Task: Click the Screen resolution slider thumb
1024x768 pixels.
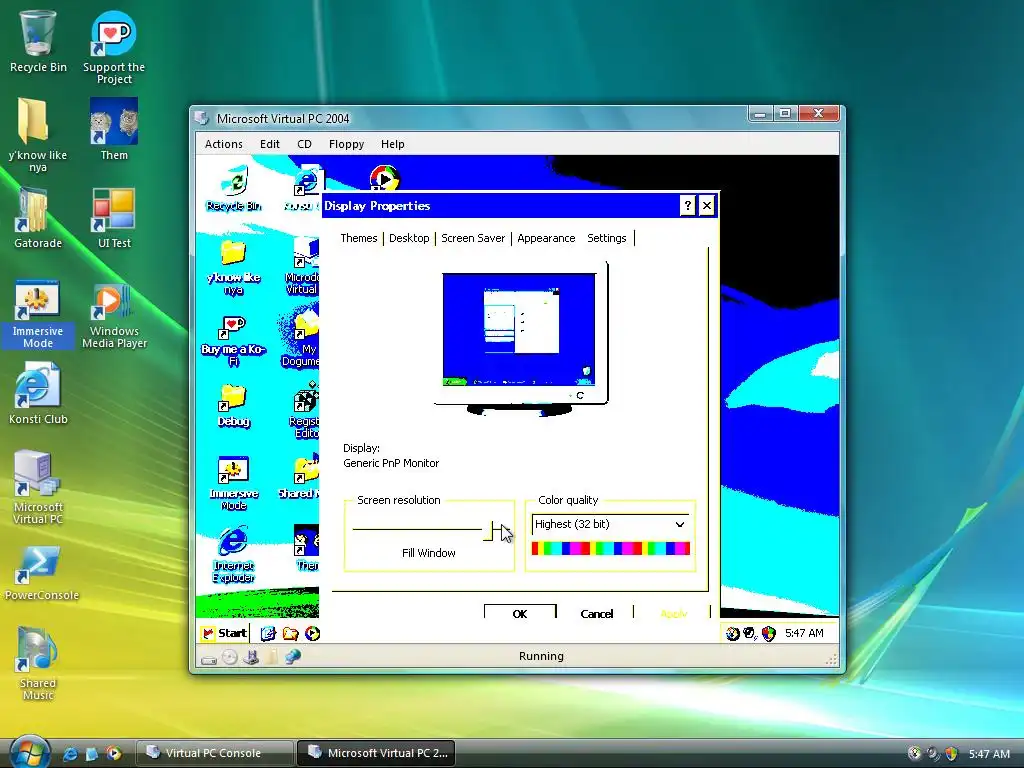Action: click(488, 531)
